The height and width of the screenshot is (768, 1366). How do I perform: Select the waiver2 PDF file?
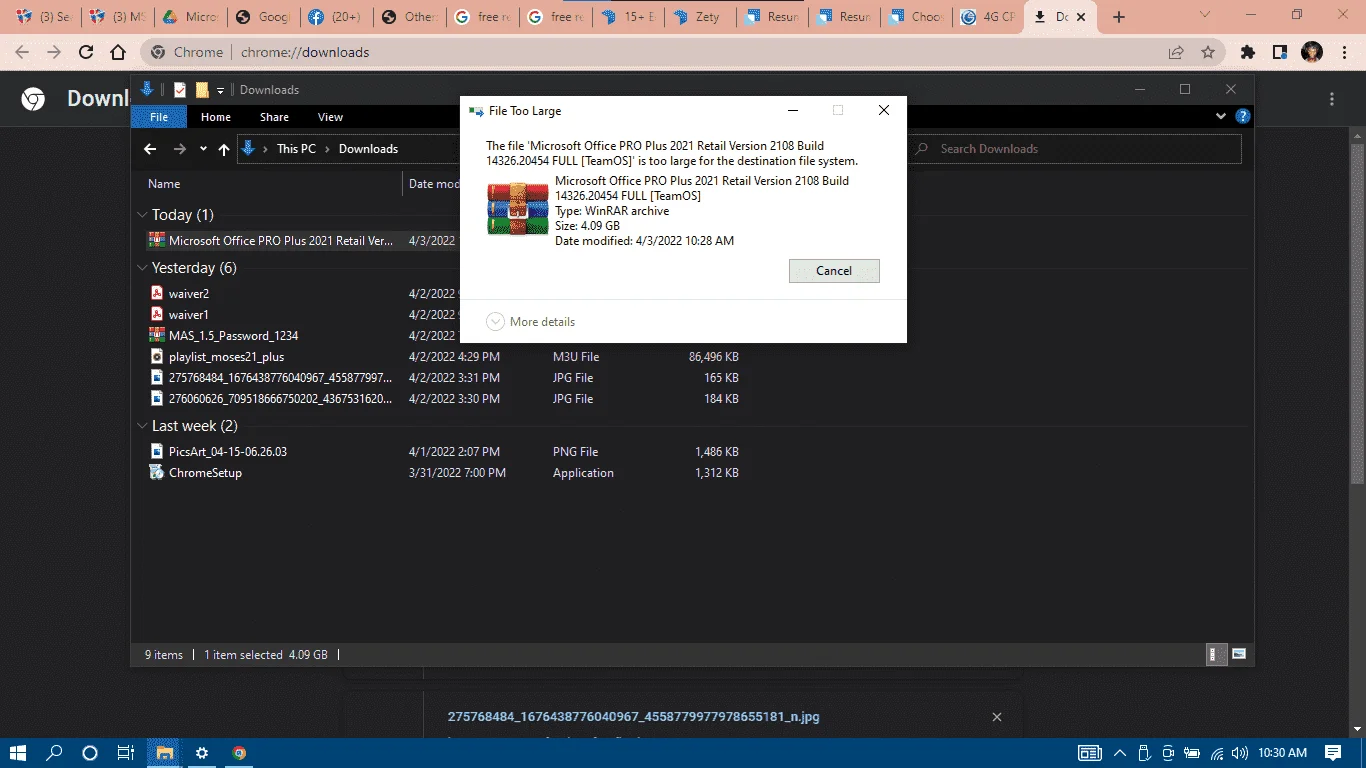189,294
